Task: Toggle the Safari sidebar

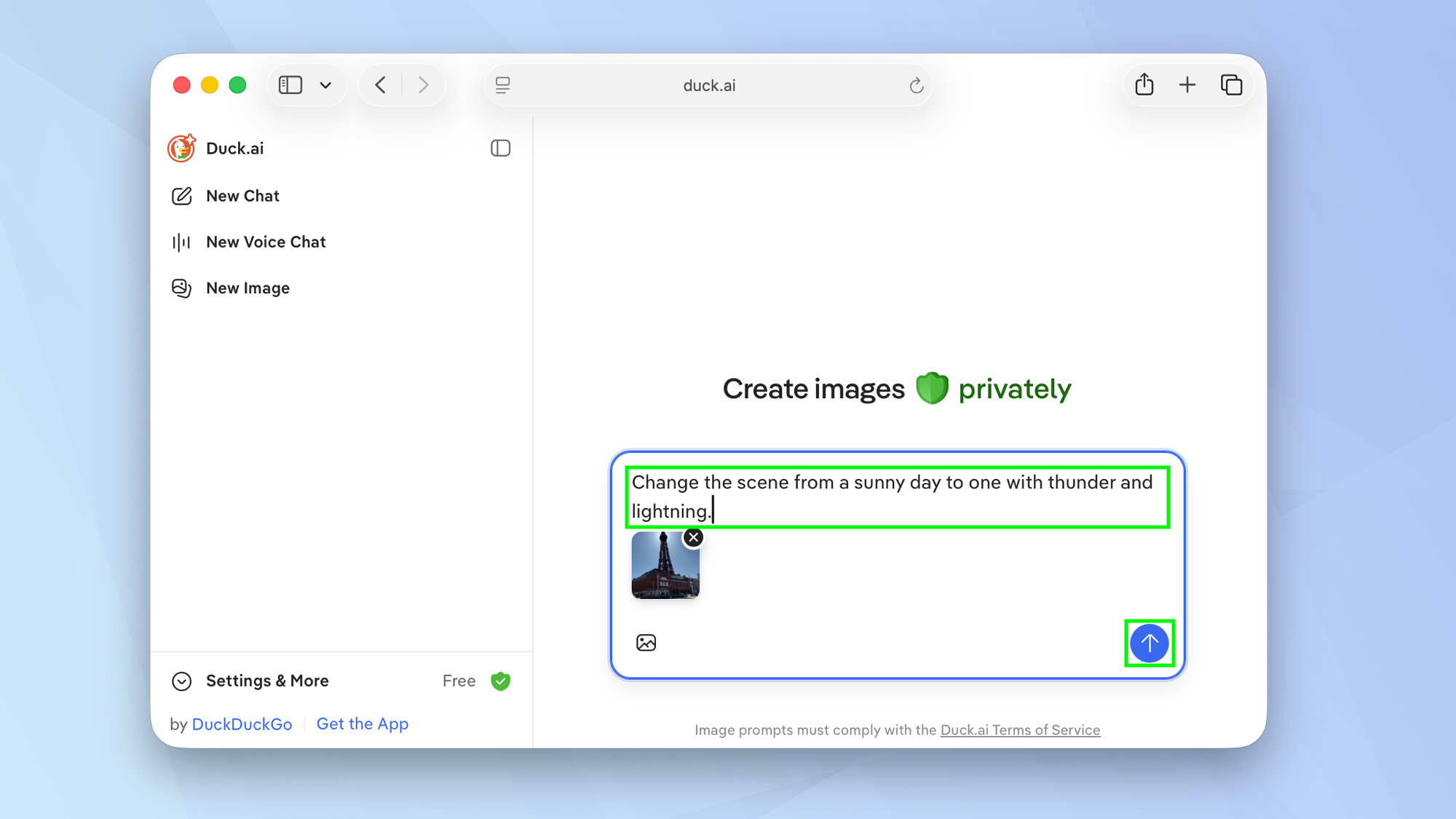Action: [x=290, y=84]
